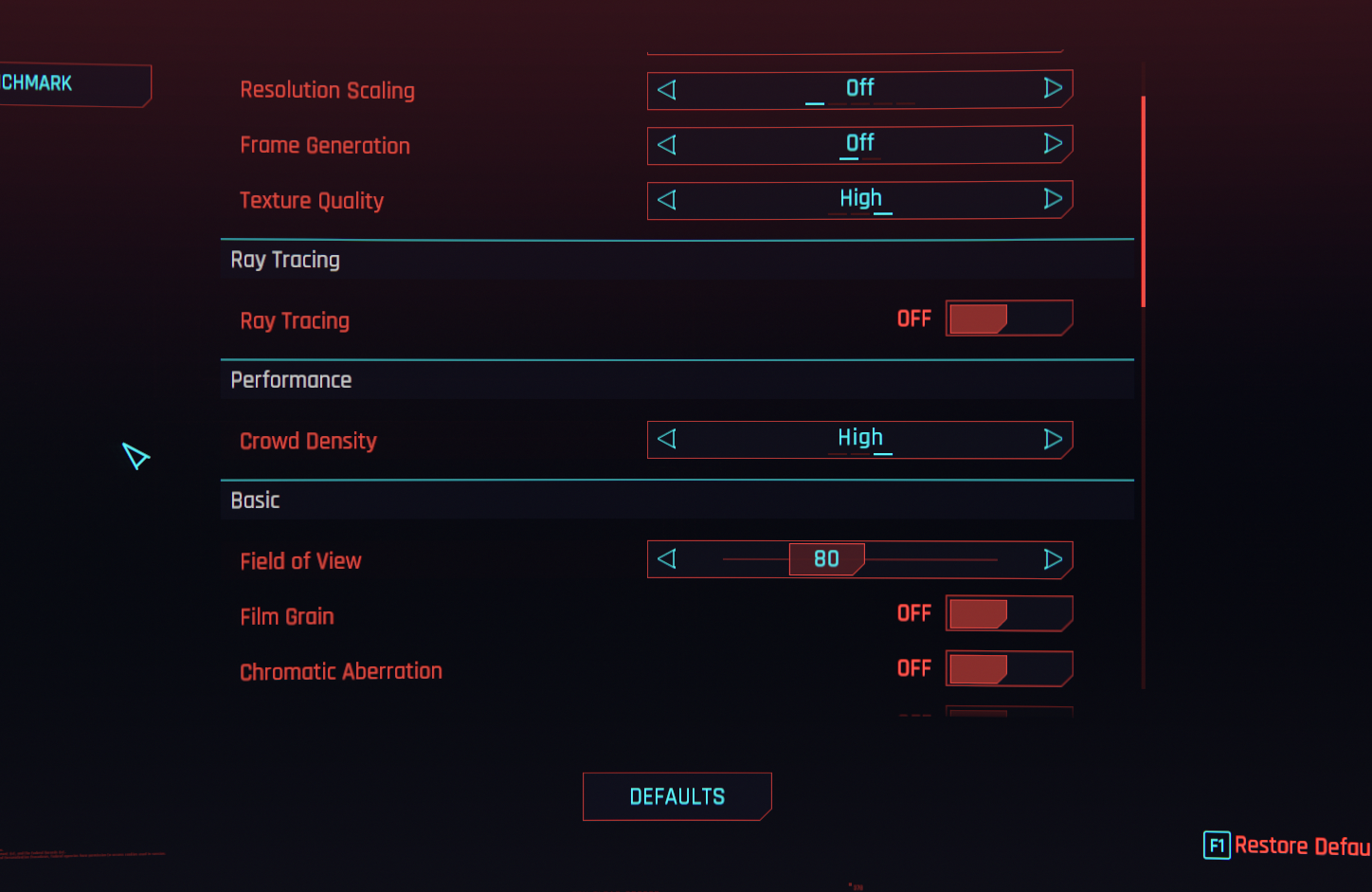This screenshot has height=892, width=1372.
Task: Decrease Crowd Density using left arrow
Action: tap(667, 439)
